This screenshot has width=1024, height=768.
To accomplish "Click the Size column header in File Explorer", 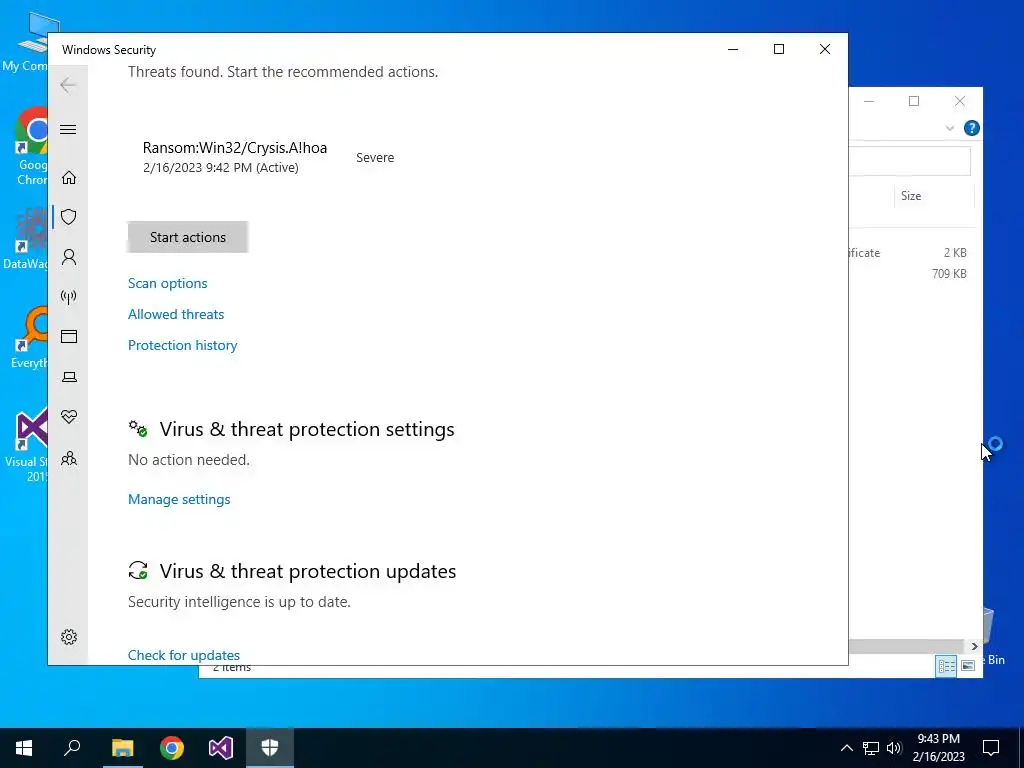I will 933,196.
